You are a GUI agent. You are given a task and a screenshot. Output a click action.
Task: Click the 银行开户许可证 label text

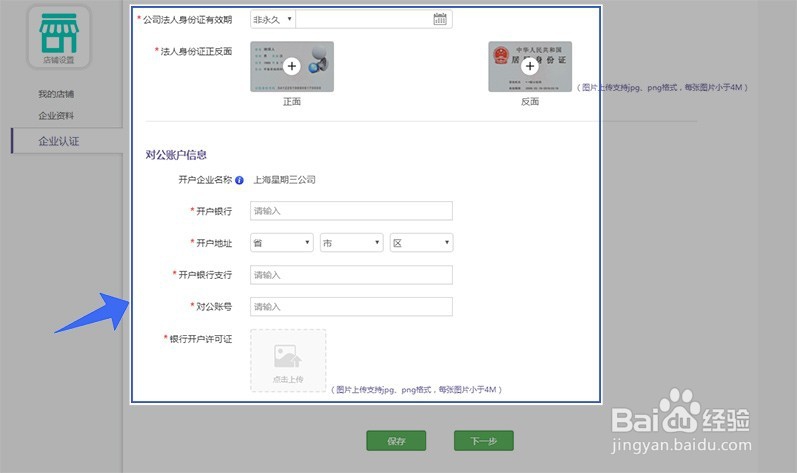click(x=200, y=339)
